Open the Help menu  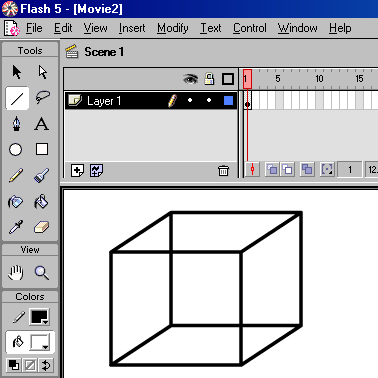point(340,28)
